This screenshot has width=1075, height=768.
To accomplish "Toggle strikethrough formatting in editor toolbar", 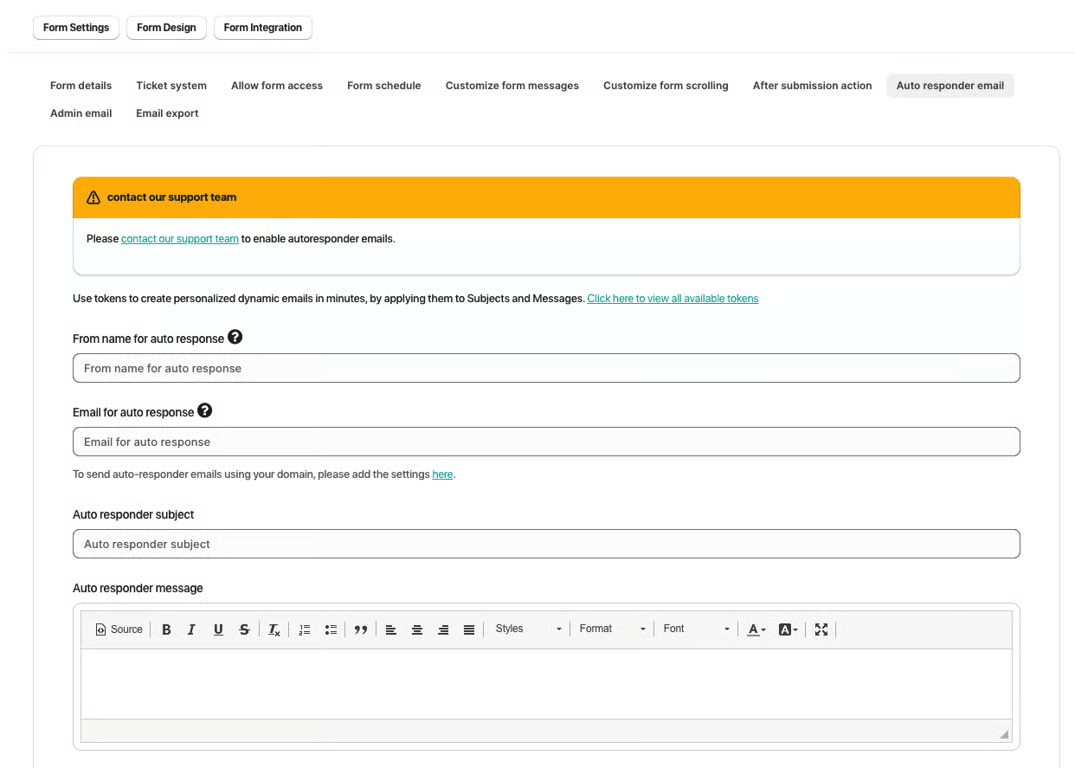I will pos(244,629).
